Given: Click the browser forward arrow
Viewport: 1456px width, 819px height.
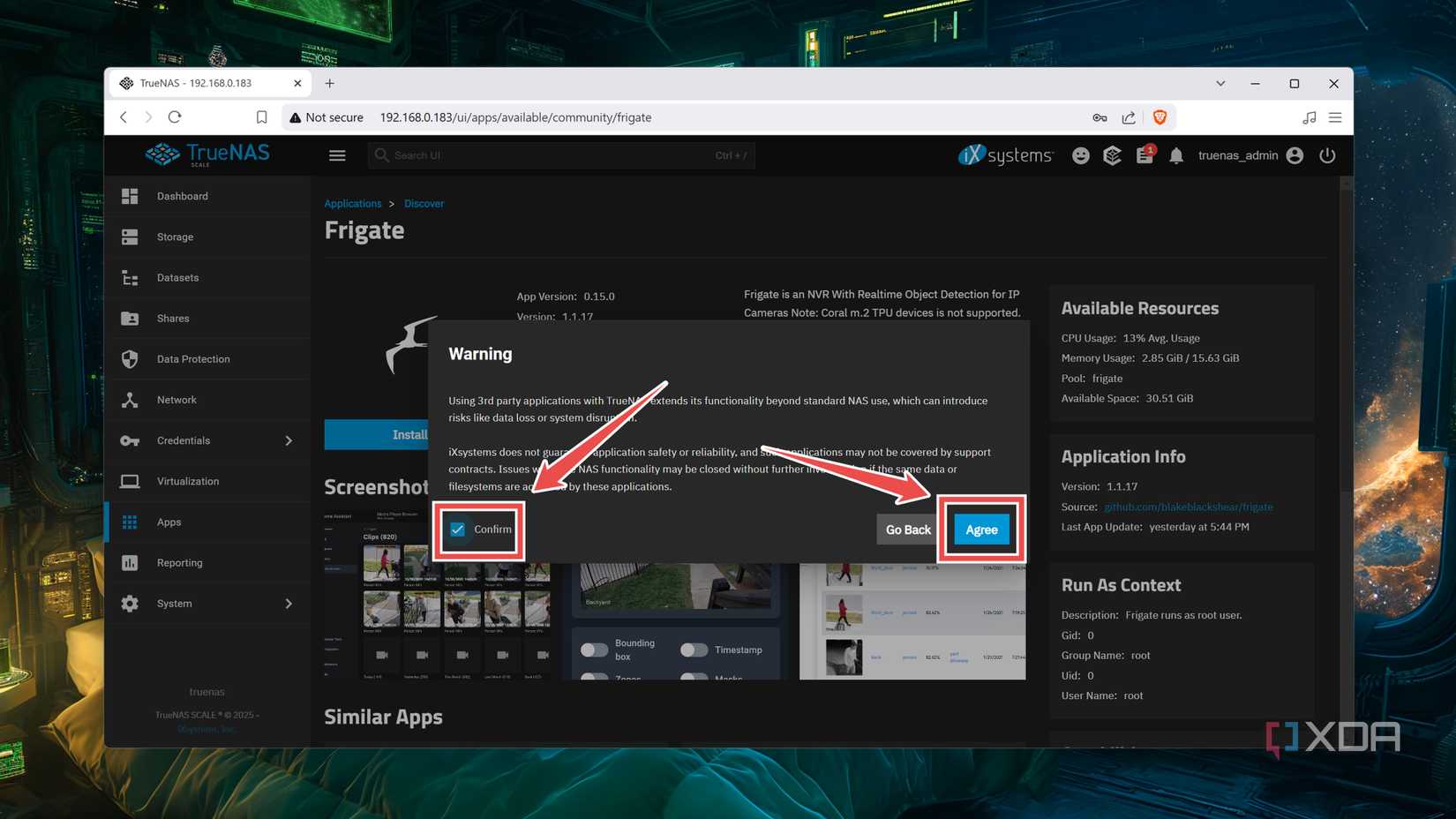Looking at the screenshot, I should click(148, 117).
